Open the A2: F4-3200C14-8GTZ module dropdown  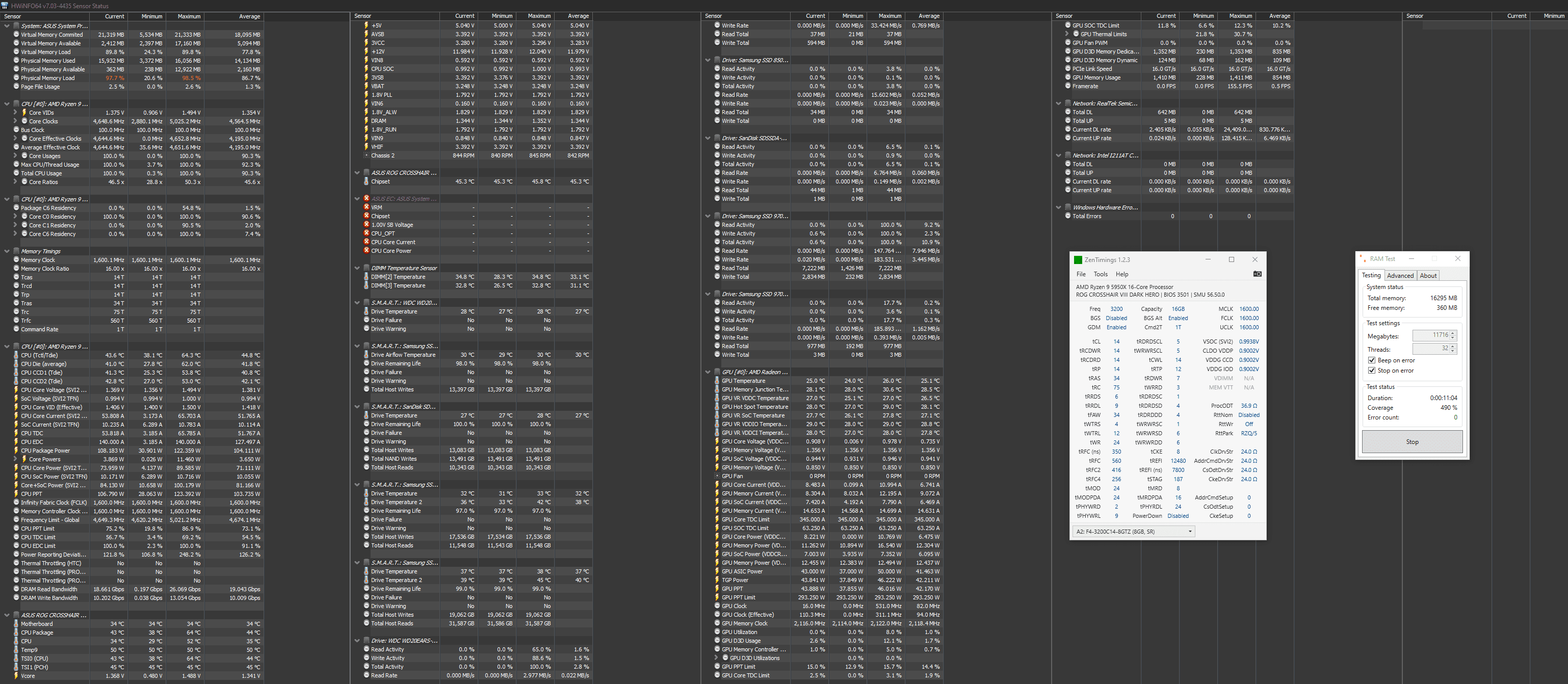1133,532
